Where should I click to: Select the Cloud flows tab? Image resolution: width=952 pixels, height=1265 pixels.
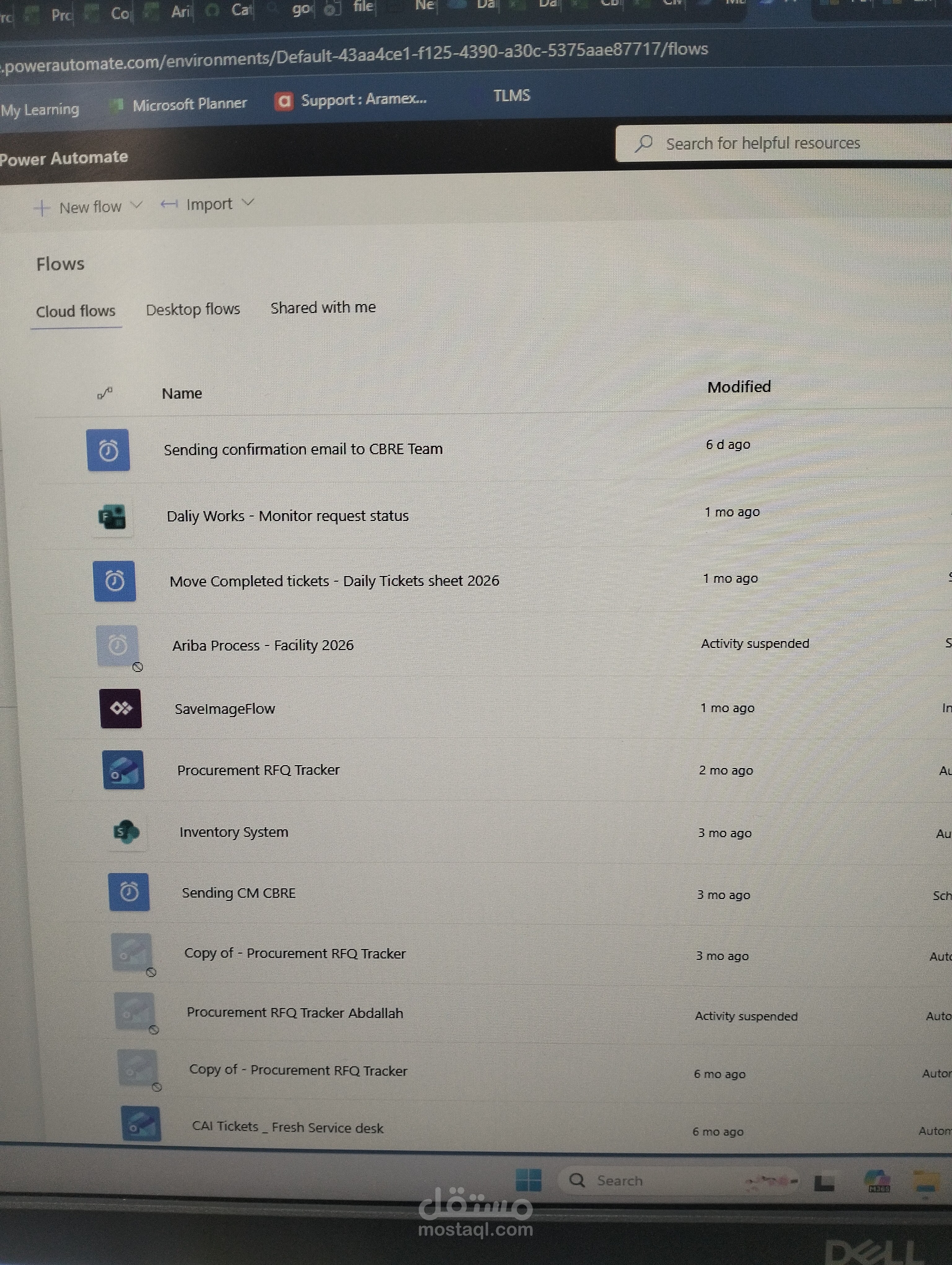click(x=75, y=311)
